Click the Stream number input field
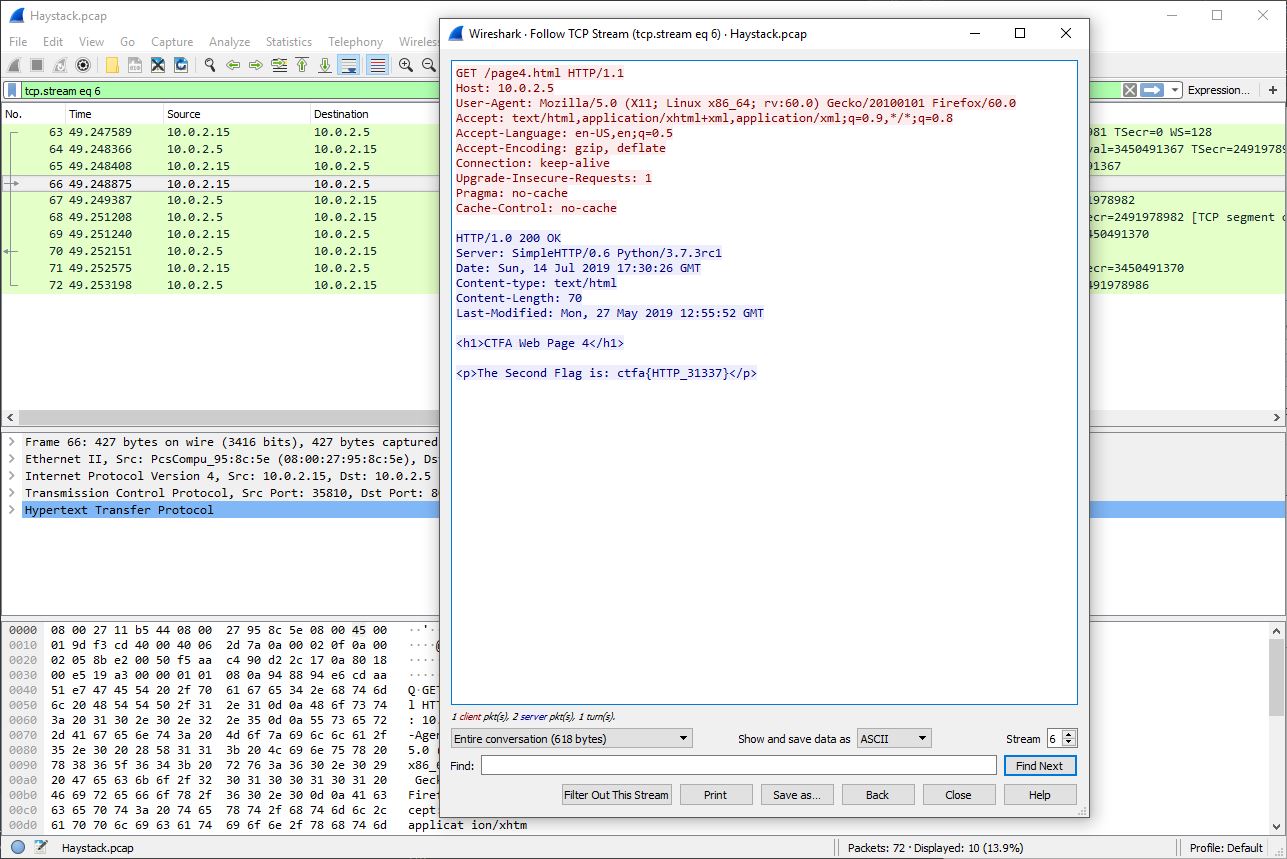1287x859 pixels. click(1055, 739)
